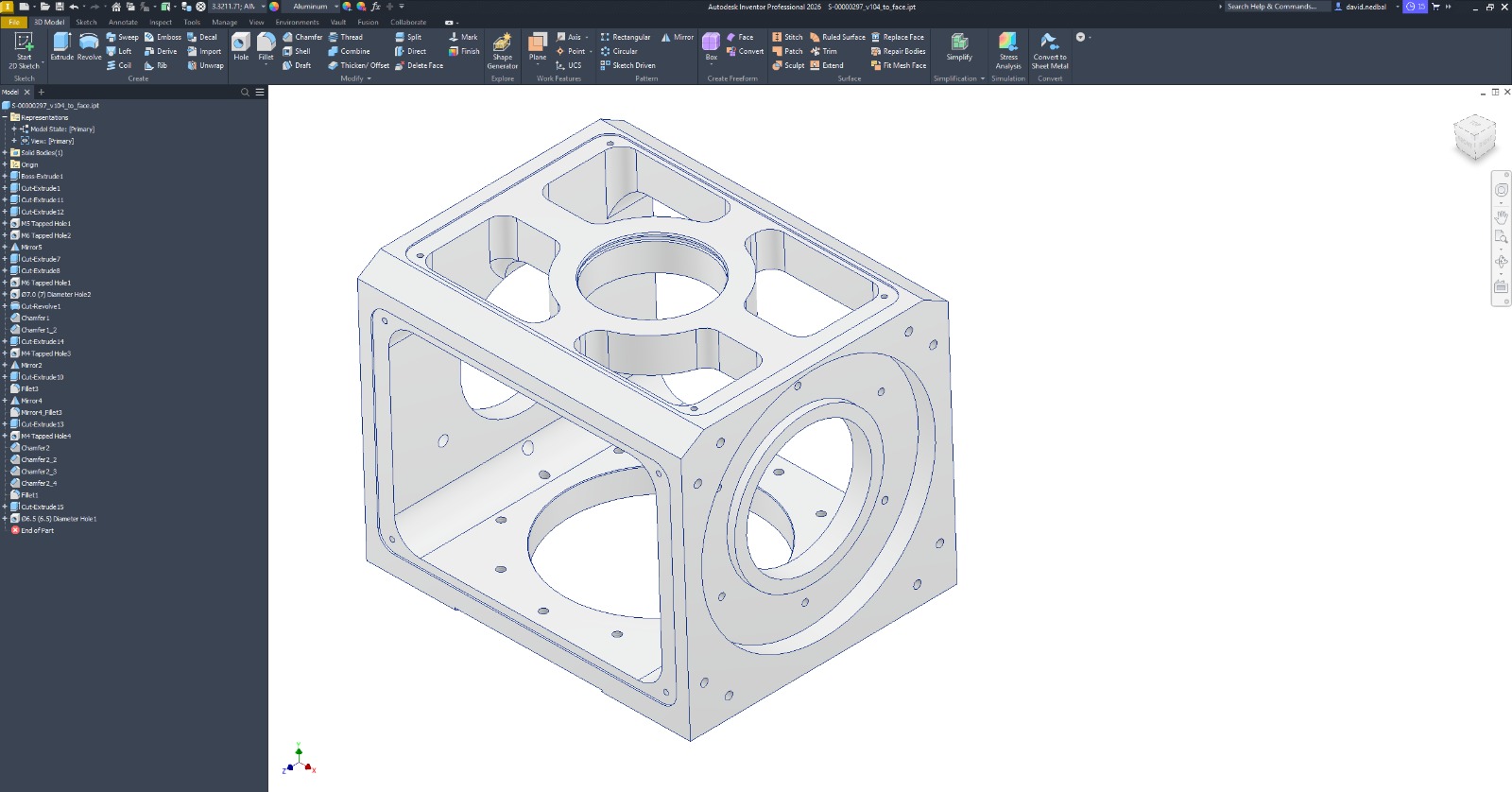
Task: Switch to the Manage ribbon tab
Action: tap(225, 22)
